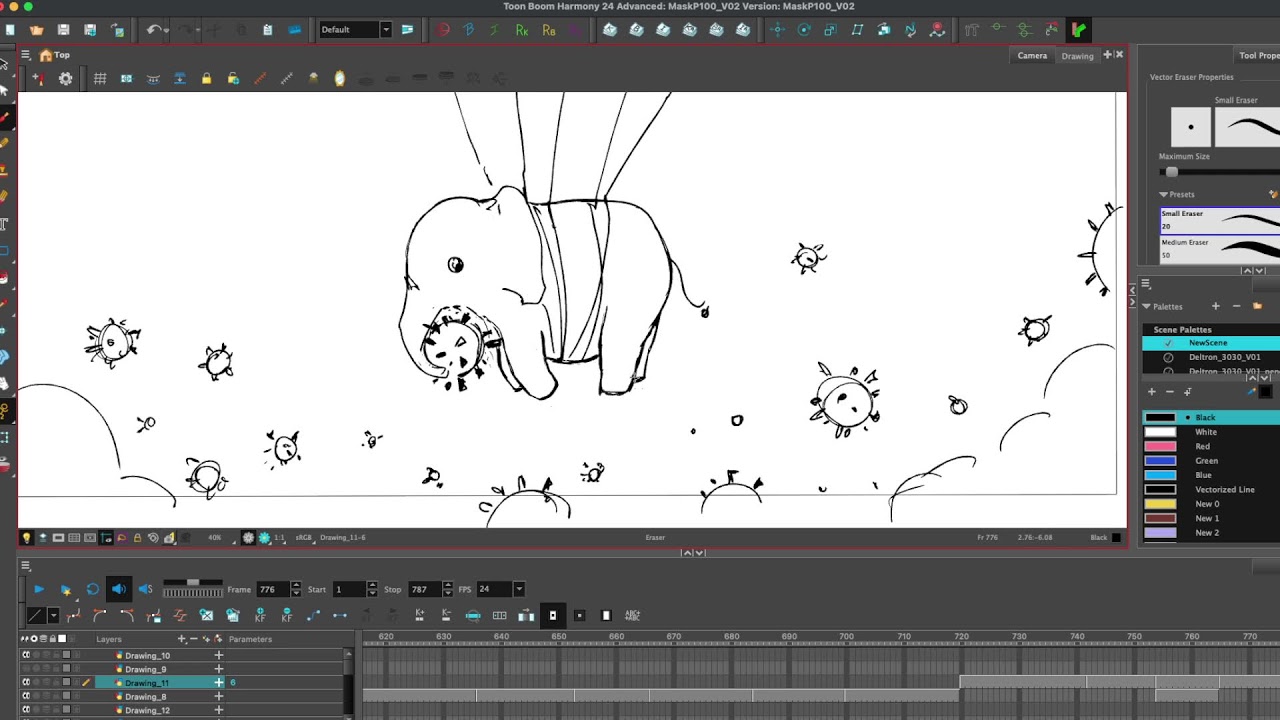Open the gear settings in Camera toolbar
The width and height of the screenshot is (1280, 720).
(x=65, y=78)
